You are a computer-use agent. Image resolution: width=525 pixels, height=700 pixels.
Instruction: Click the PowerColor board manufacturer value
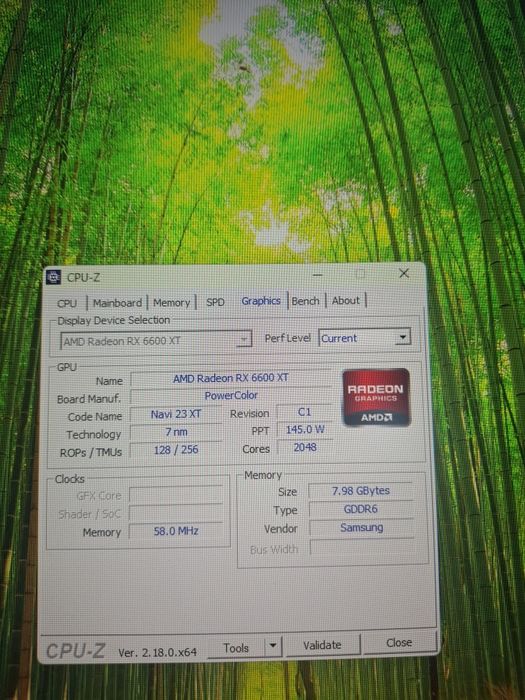point(231,396)
